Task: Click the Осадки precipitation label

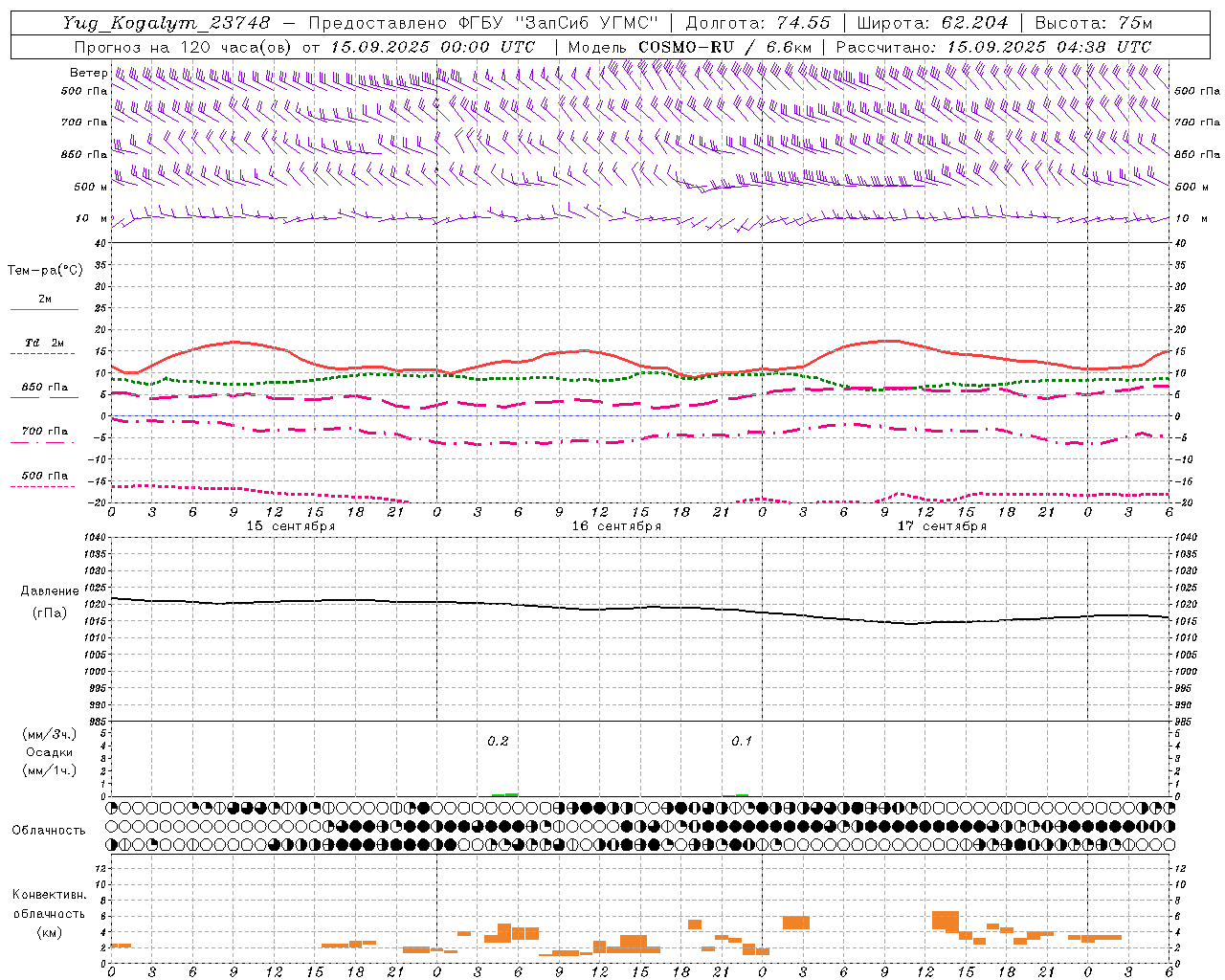Action: (x=50, y=753)
